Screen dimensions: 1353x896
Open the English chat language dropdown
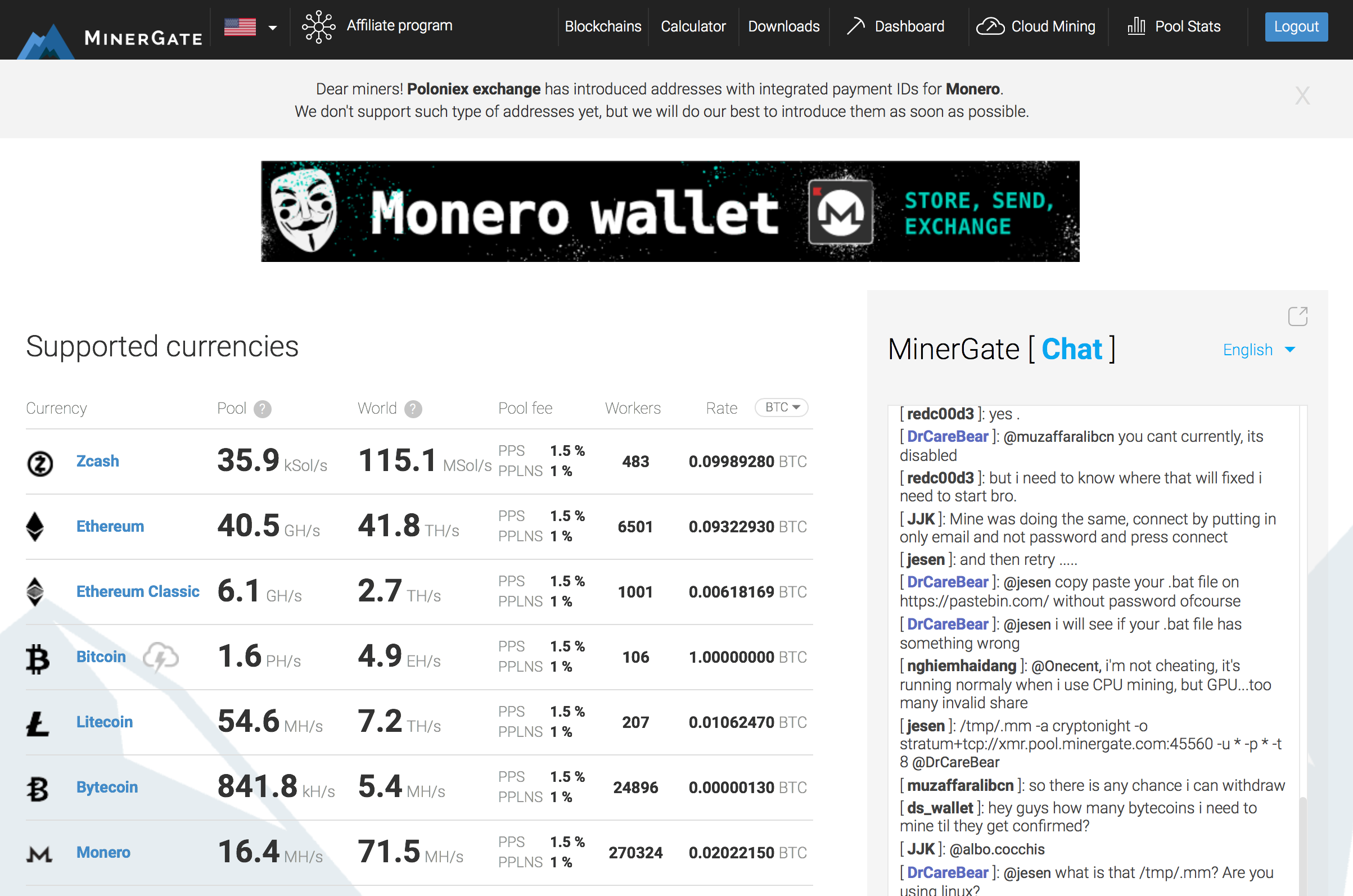click(1258, 350)
